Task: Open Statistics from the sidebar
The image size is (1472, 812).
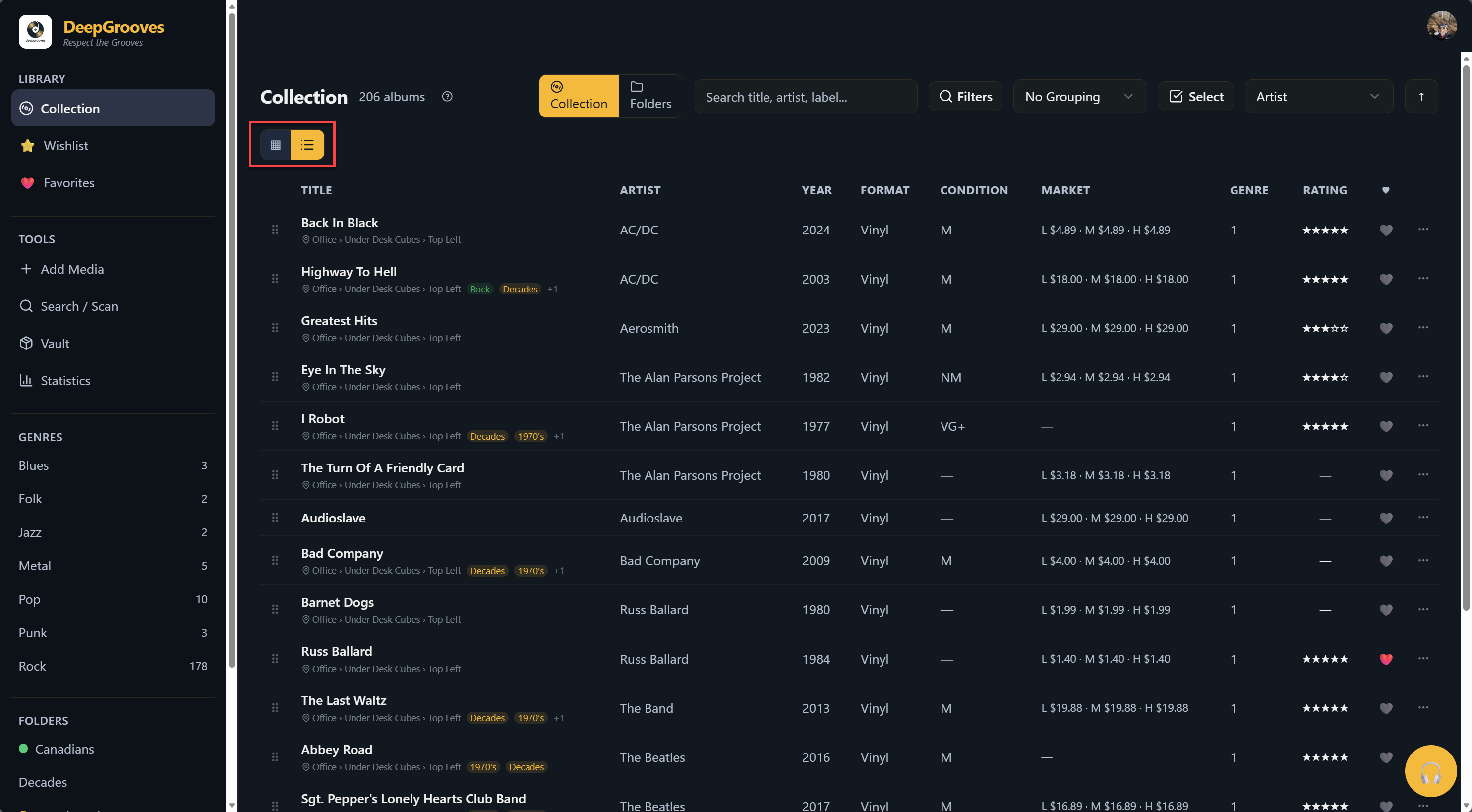Action: pyautogui.click(x=113, y=381)
